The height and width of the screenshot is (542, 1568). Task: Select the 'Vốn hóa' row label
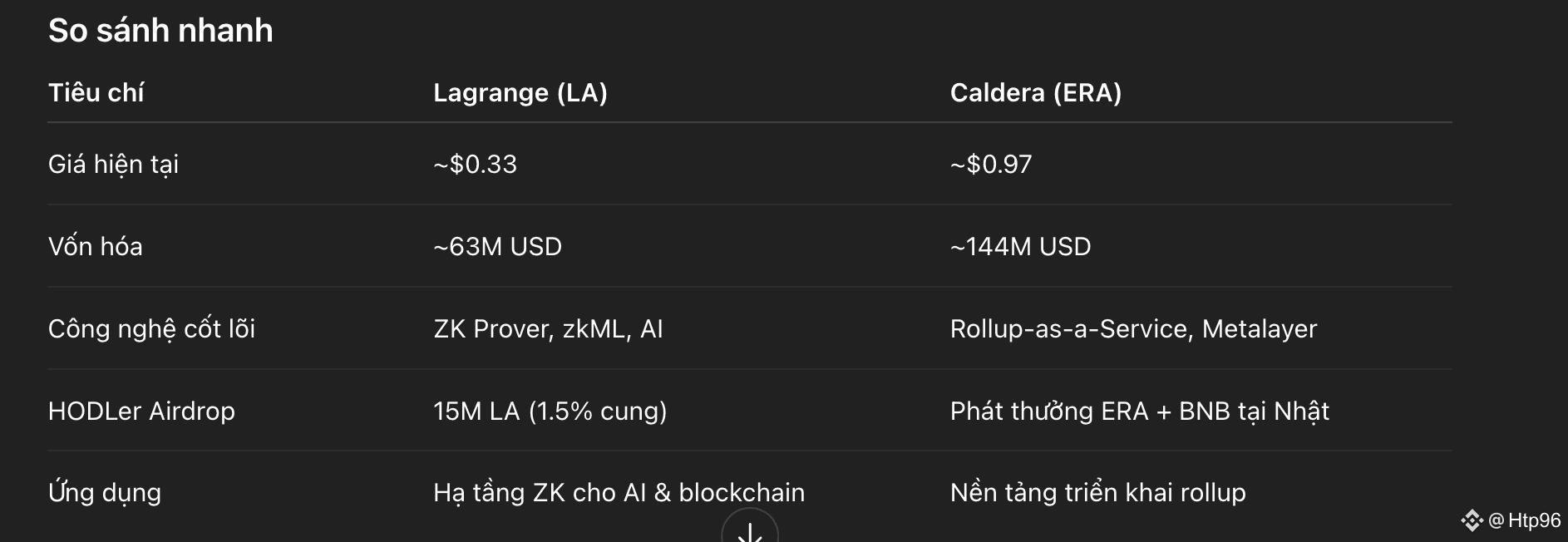click(96, 247)
